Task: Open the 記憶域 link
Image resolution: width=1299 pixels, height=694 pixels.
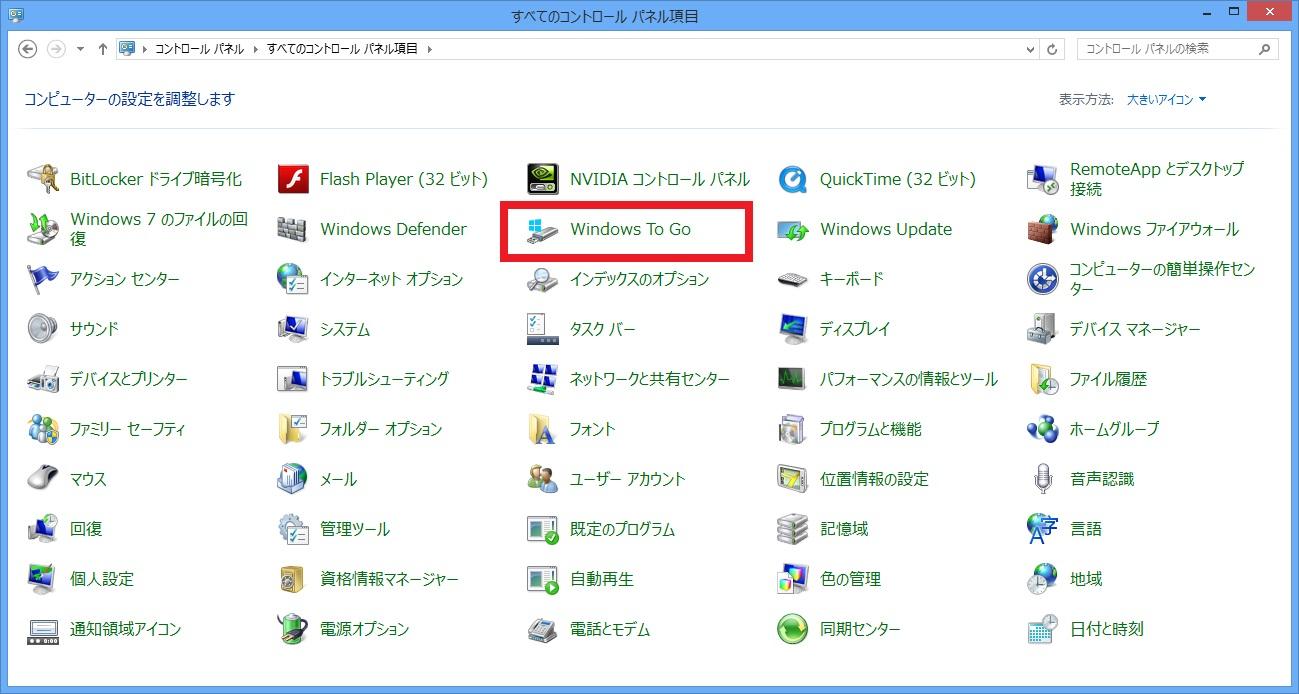Action: (x=844, y=529)
